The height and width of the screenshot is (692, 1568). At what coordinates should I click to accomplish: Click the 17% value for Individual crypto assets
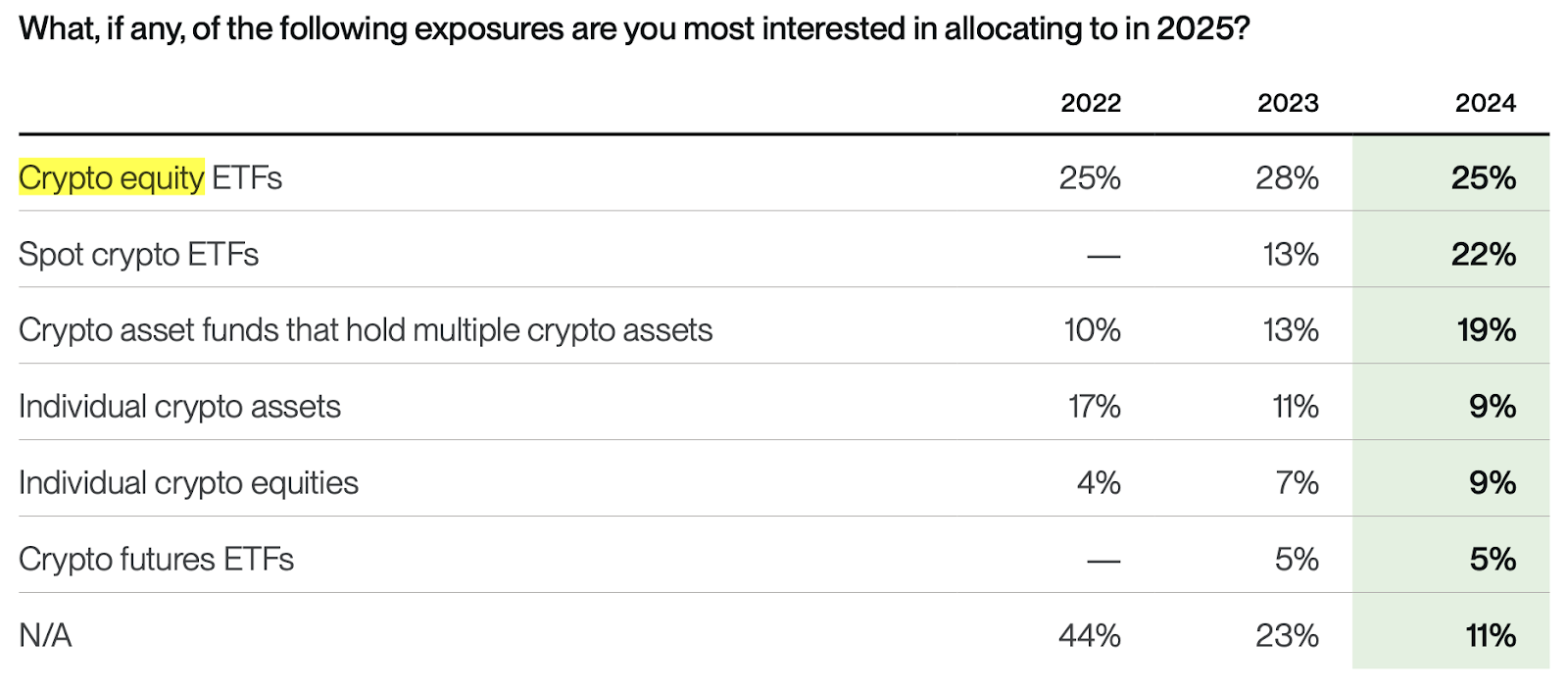(x=1094, y=407)
